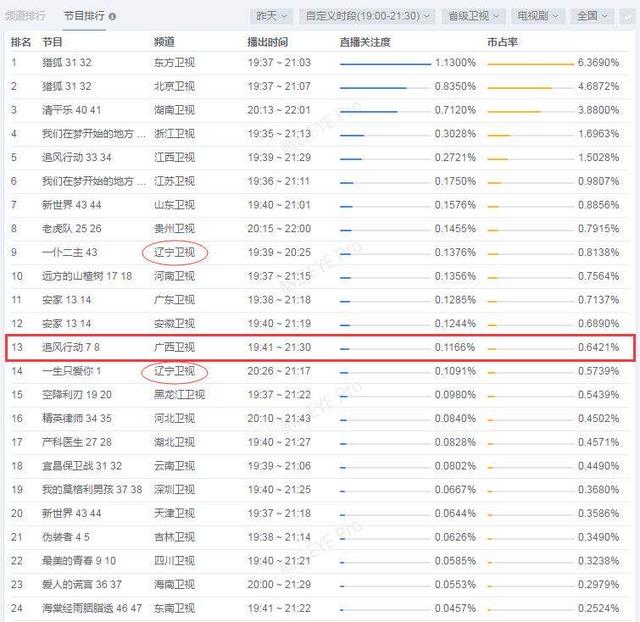Image resolution: width=640 pixels, height=622 pixels.
Task: Click the blue attention bar for 东方卫视
Action: pos(385,64)
